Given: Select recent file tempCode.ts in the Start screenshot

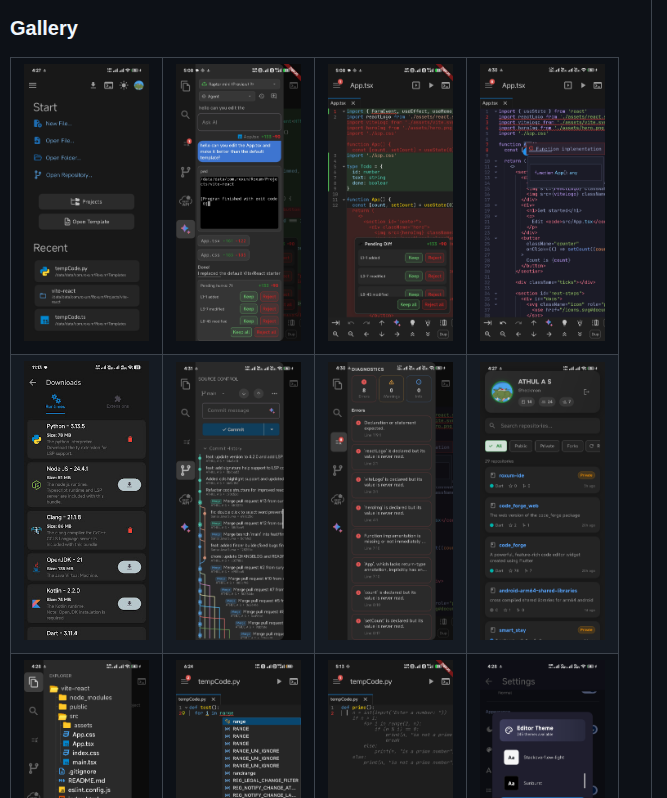Looking at the screenshot, I should [87, 320].
